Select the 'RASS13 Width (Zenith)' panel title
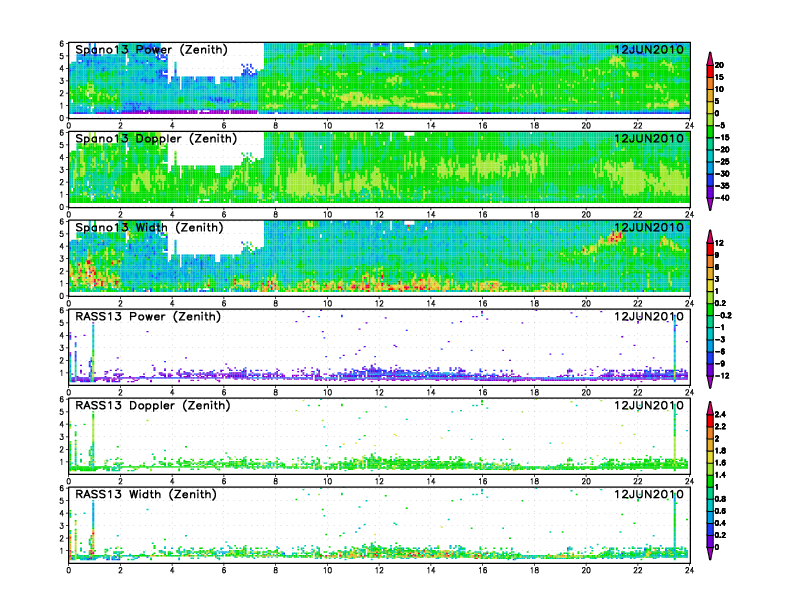 tap(146, 494)
